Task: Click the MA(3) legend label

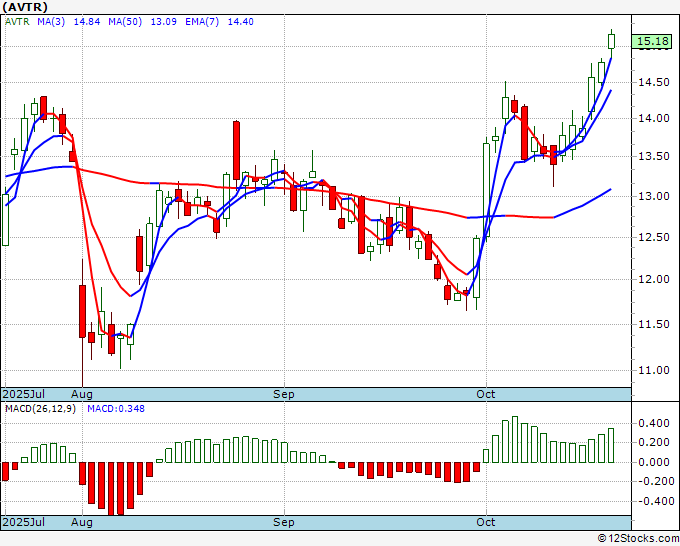Action: point(51,22)
